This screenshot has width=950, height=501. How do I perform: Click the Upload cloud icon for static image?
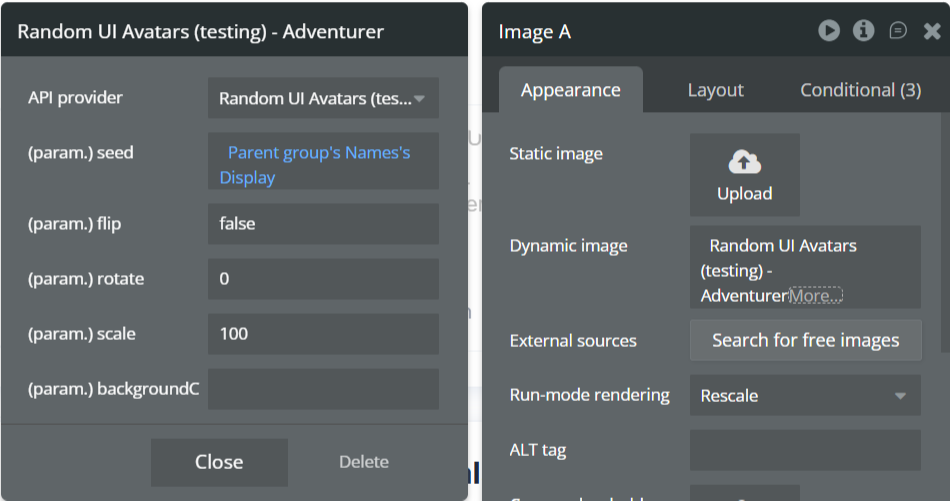coord(744,163)
